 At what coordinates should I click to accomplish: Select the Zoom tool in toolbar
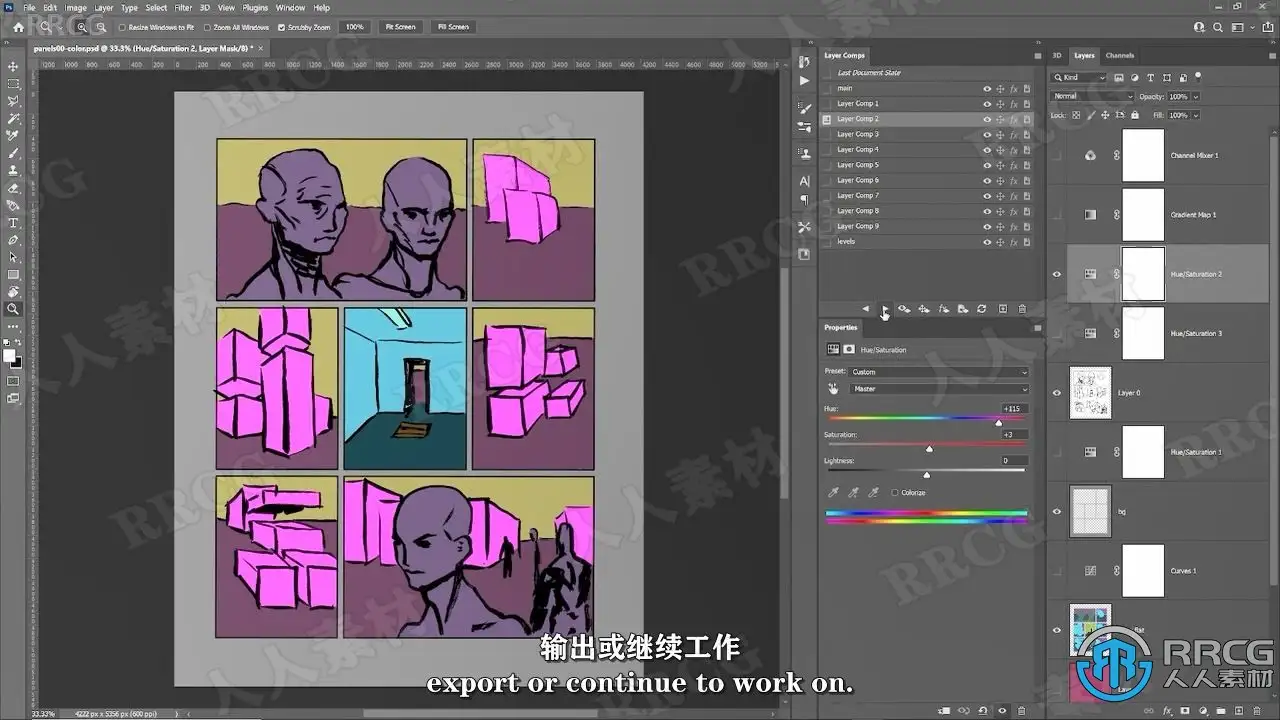(13, 309)
